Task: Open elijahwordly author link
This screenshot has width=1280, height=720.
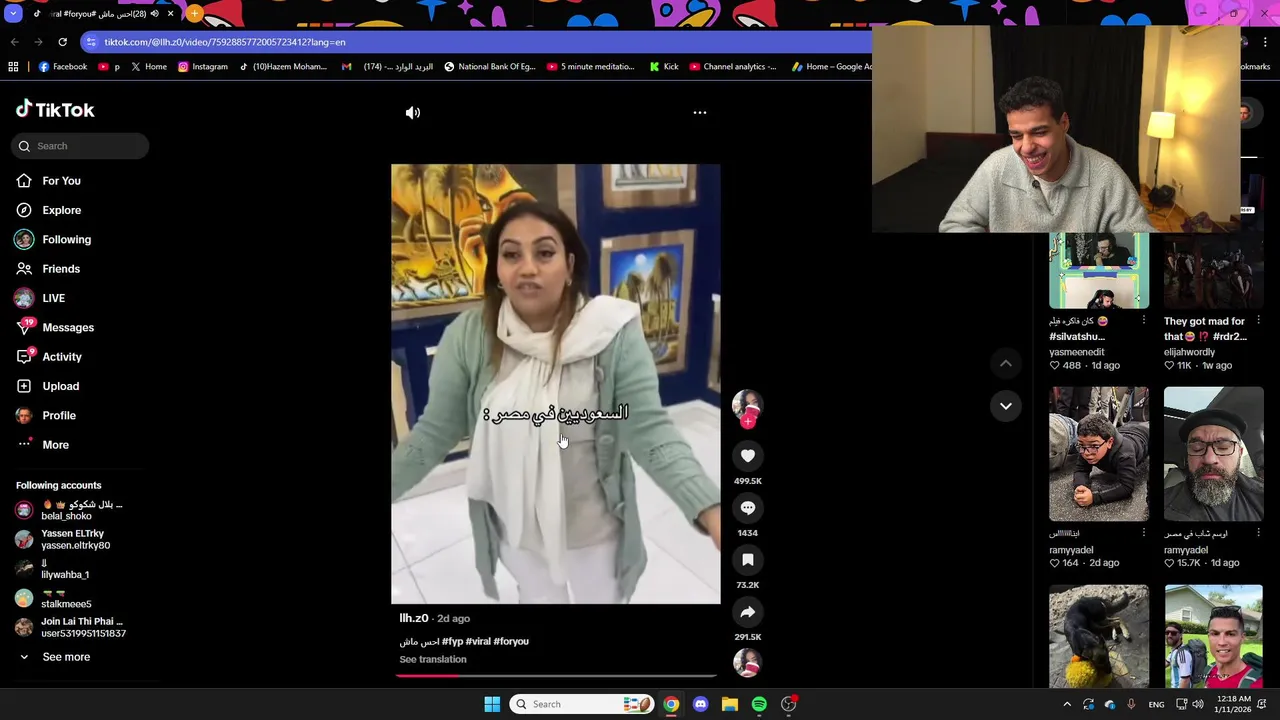Action: pos(1190,352)
